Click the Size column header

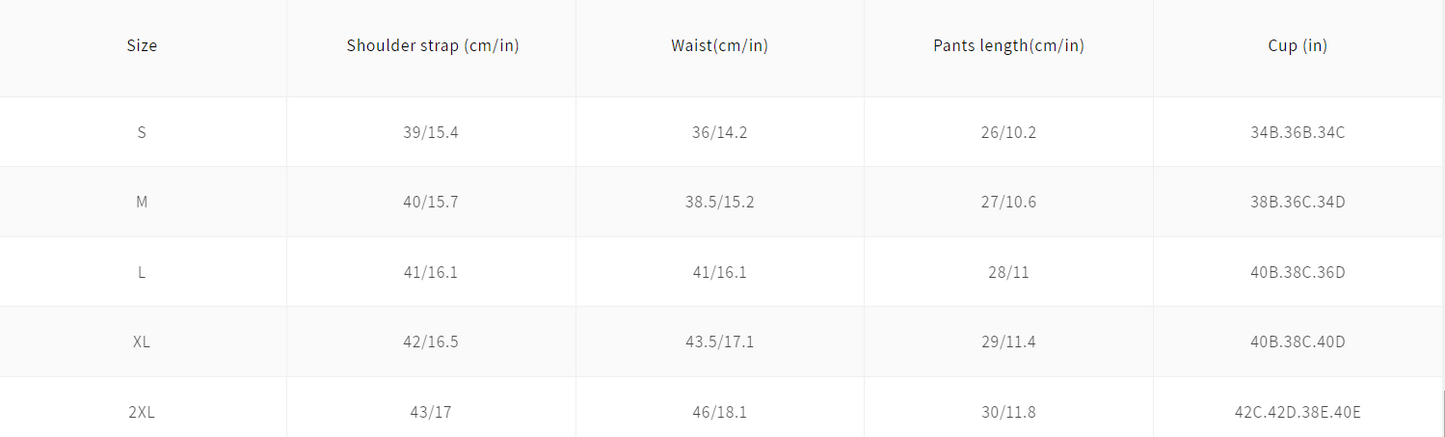(x=142, y=45)
